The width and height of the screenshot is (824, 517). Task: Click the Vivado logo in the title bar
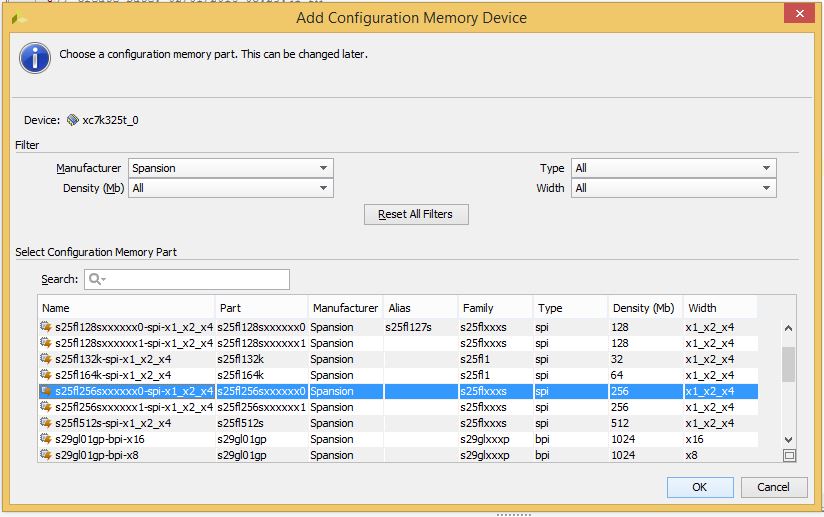(x=19, y=18)
